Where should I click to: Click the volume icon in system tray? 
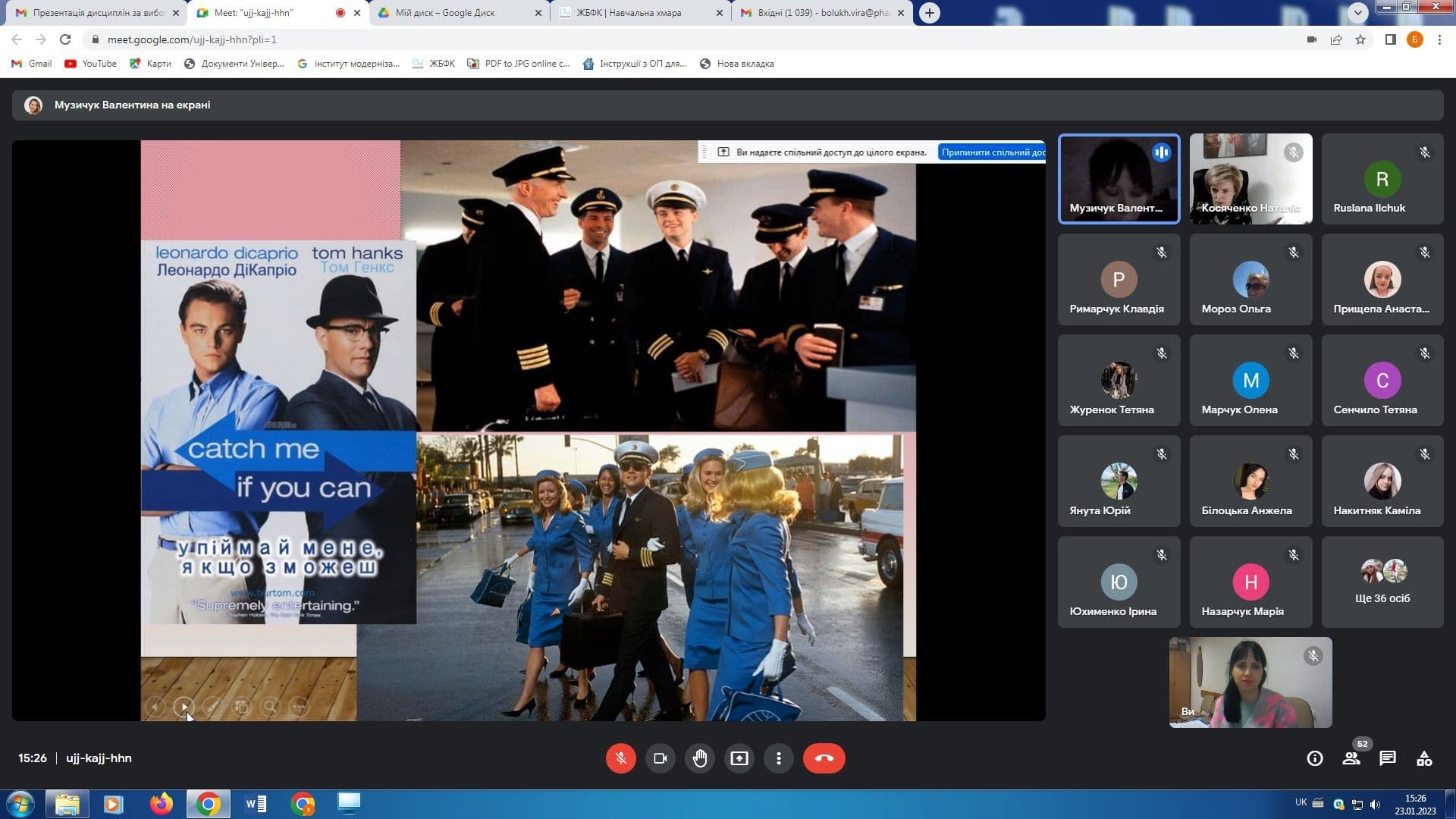pos(1376,804)
